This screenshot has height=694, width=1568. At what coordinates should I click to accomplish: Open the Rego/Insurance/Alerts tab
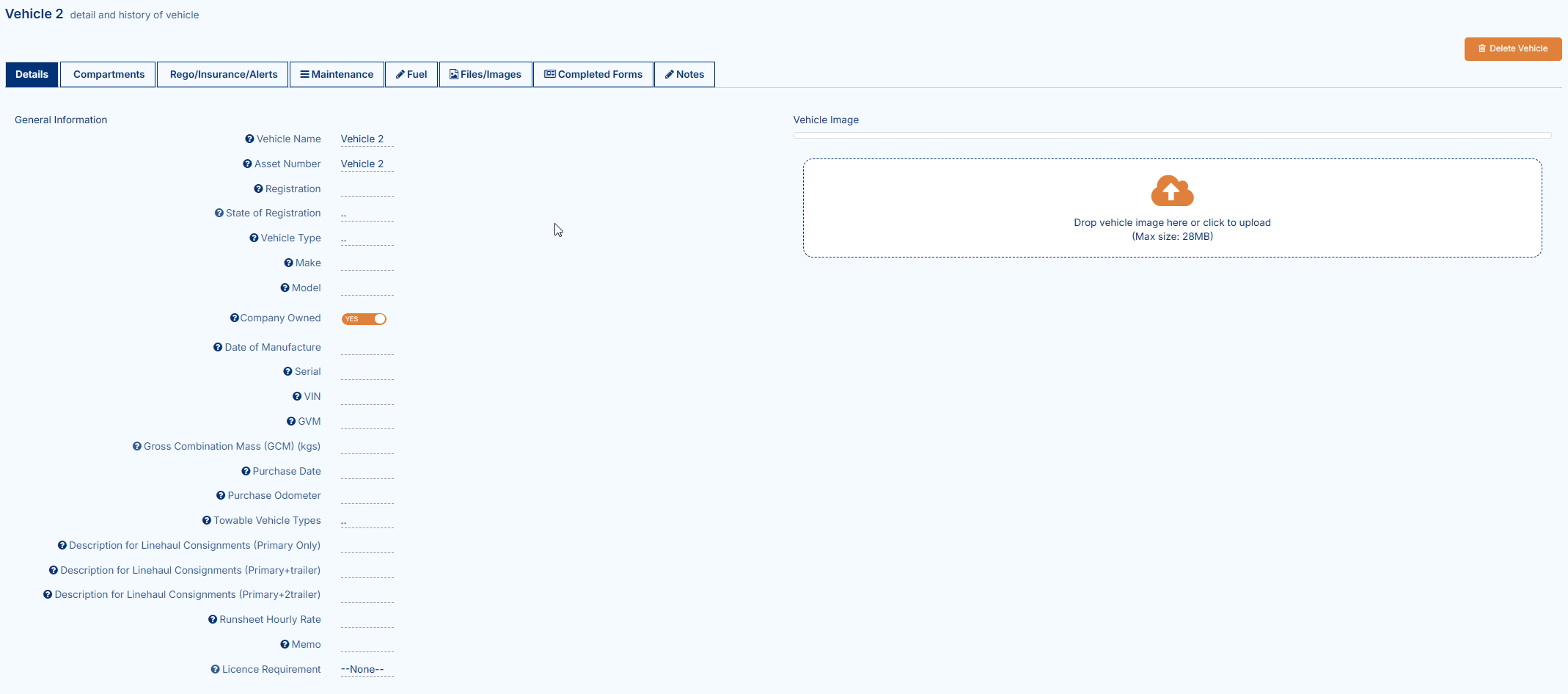tap(223, 75)
